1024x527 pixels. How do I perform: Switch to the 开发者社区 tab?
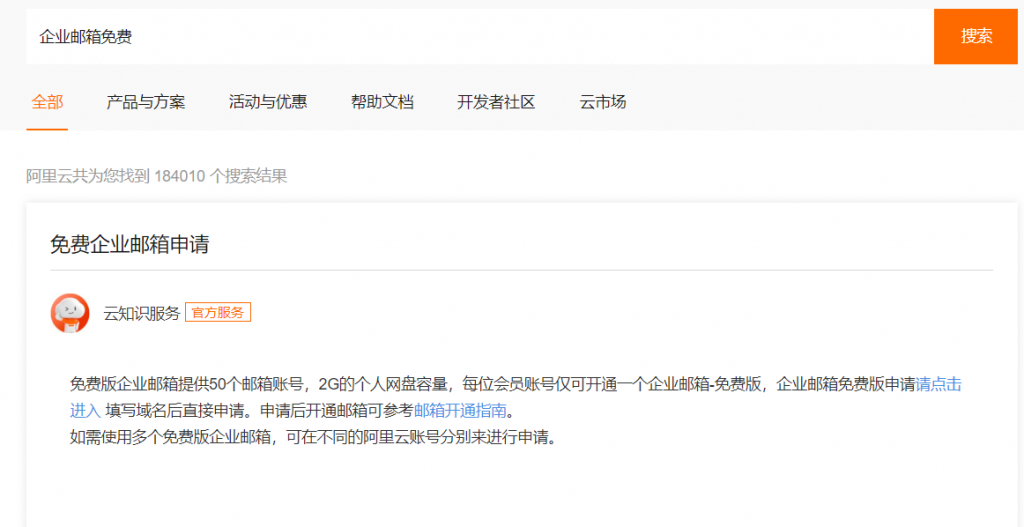496,101
